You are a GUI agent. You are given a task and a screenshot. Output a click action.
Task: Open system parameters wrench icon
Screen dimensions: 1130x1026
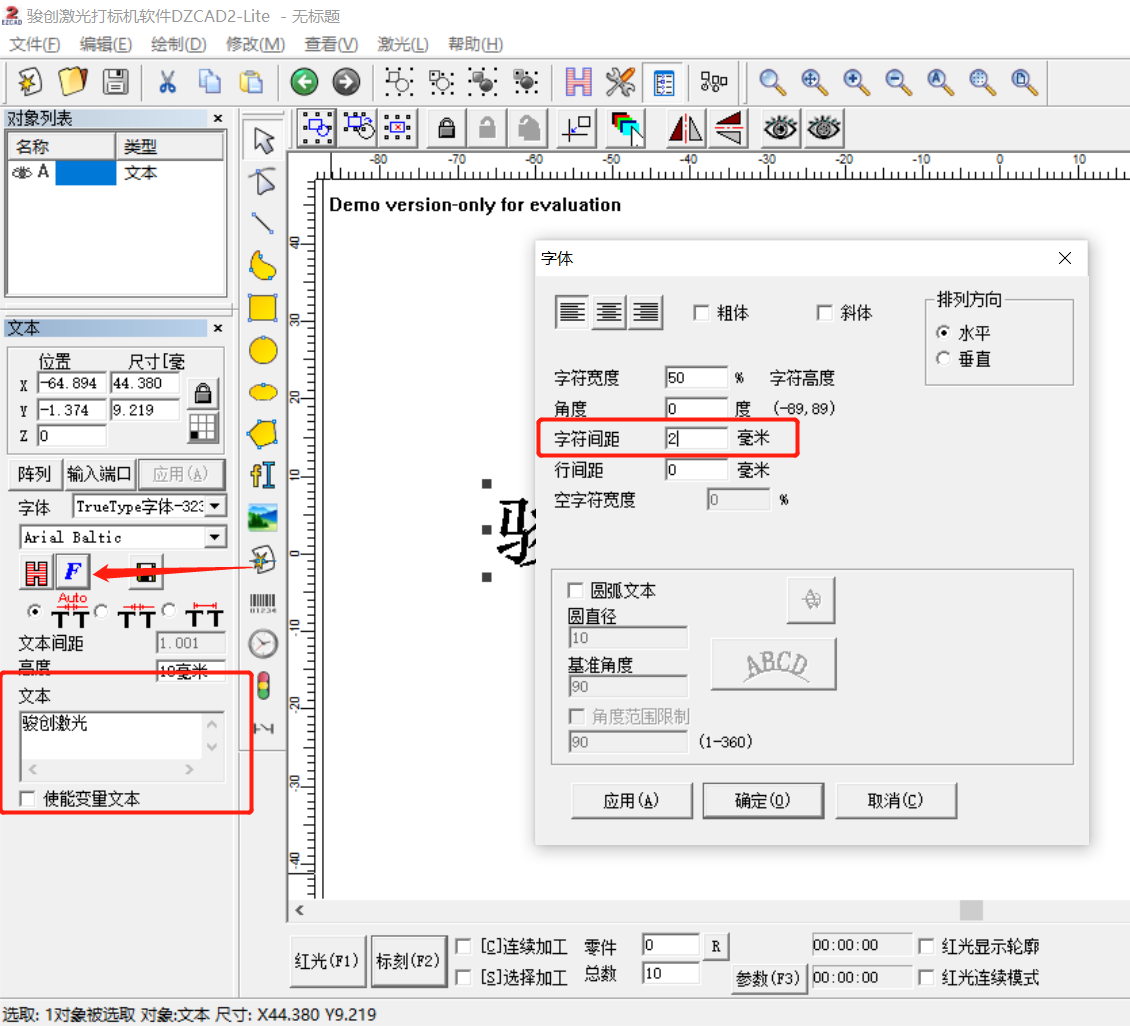click(x=620, y=81)
